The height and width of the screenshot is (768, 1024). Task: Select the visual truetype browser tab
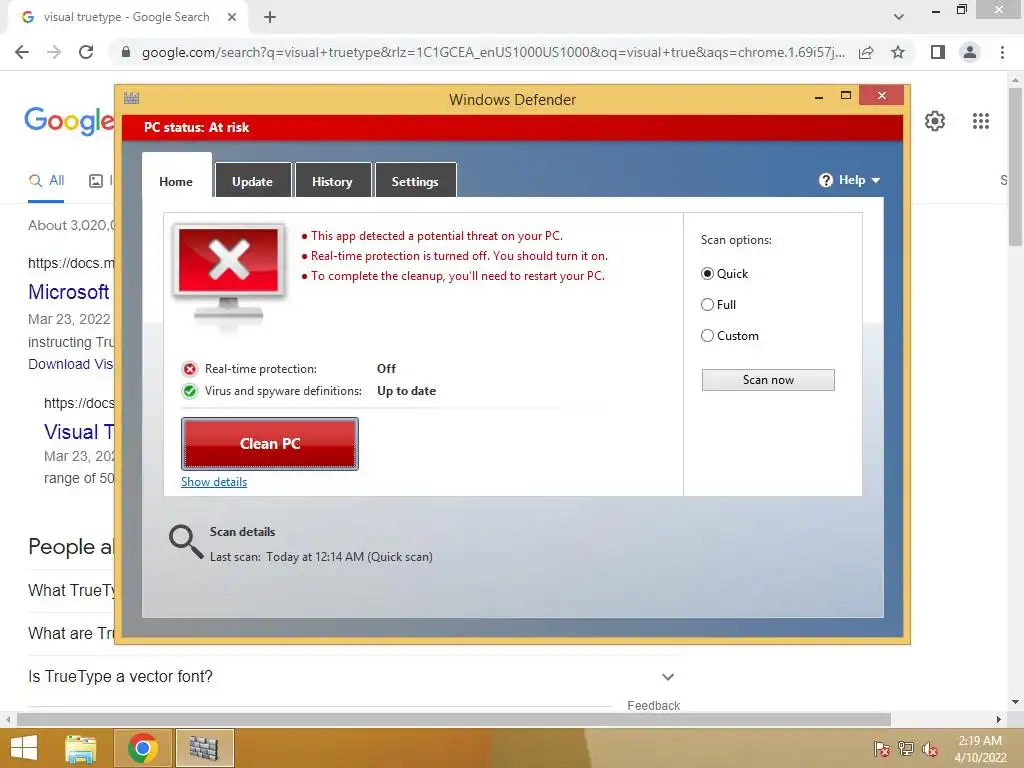(x=126, y=17)
